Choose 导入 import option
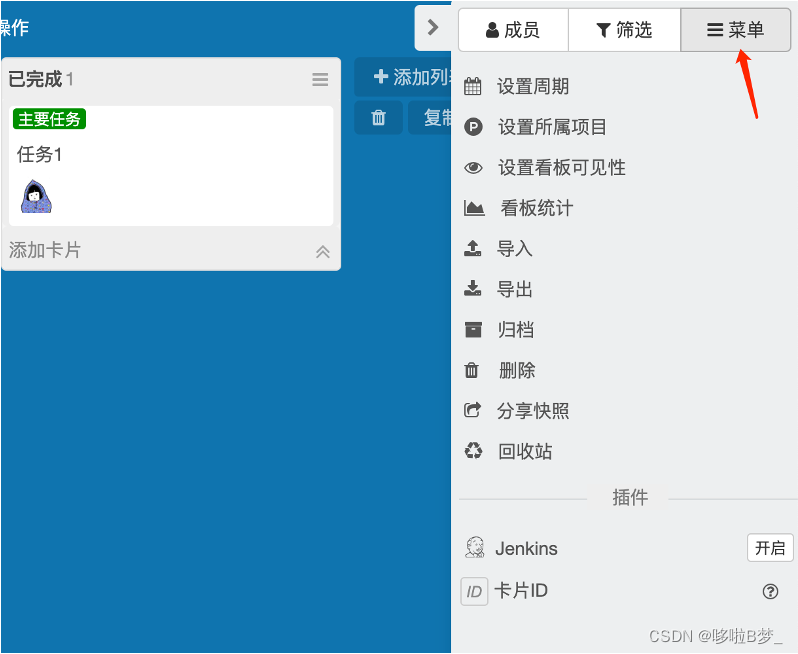This screenshot has width=798, height=654. pyautogui.click(x=515, y=249)
